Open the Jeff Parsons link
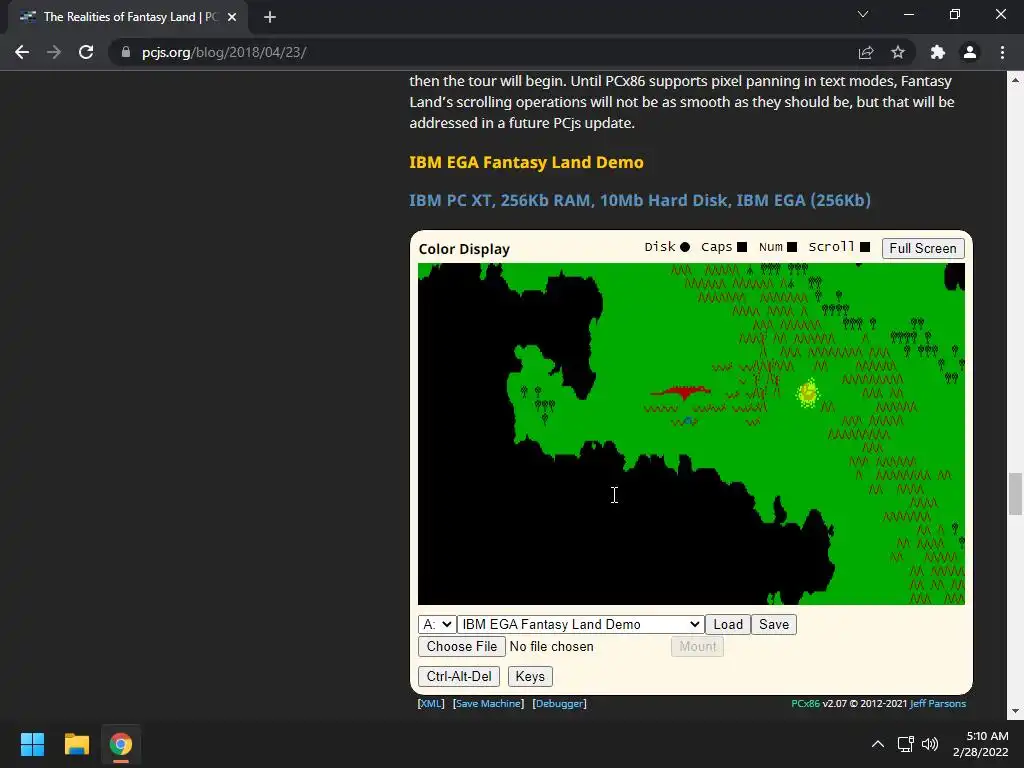The width and height of the screenshot is (1024, 768). coord(938,703)
